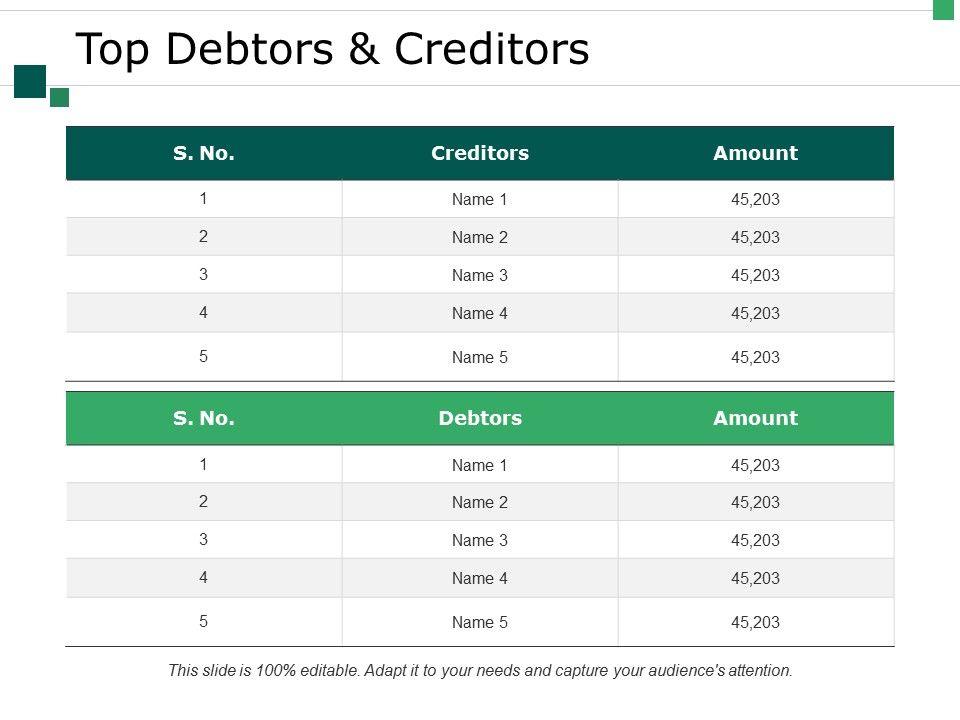This screenshot has width=960, height=720.
Task: Select the "Creditors" column header
Action: pyautogui.click(x=480, y=153)
